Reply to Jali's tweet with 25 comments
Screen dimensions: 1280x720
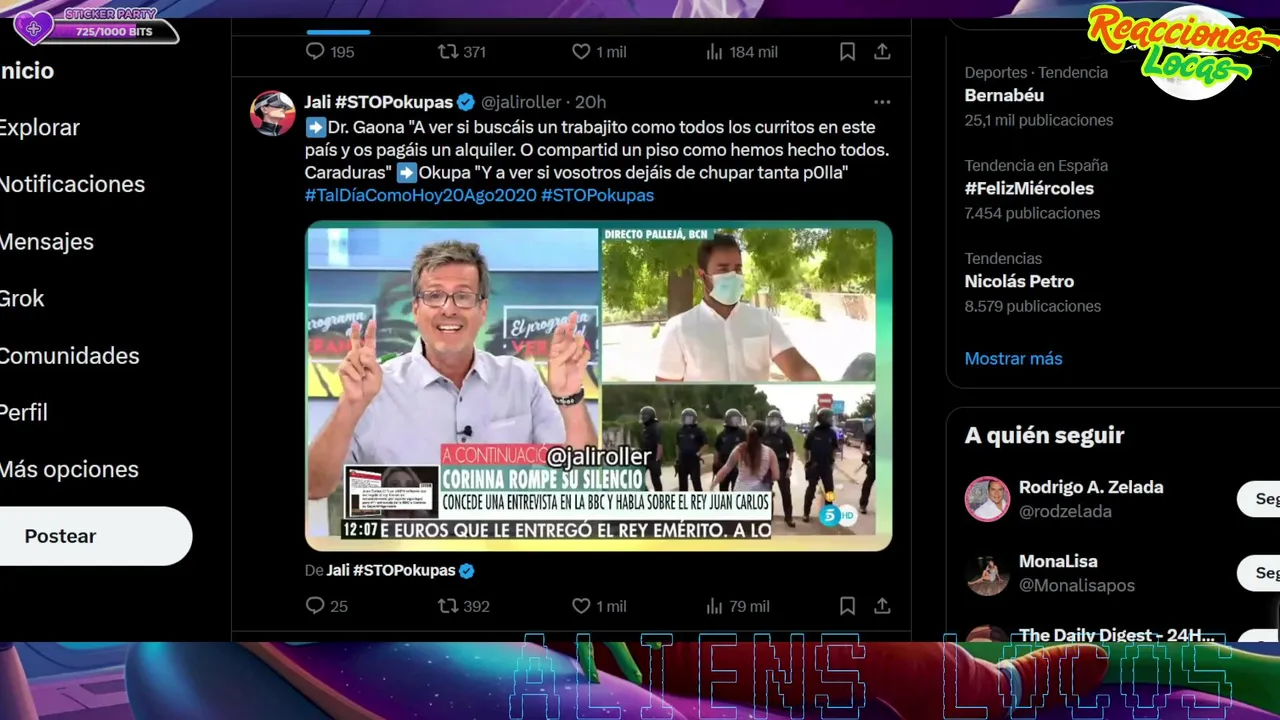point(327,606)
